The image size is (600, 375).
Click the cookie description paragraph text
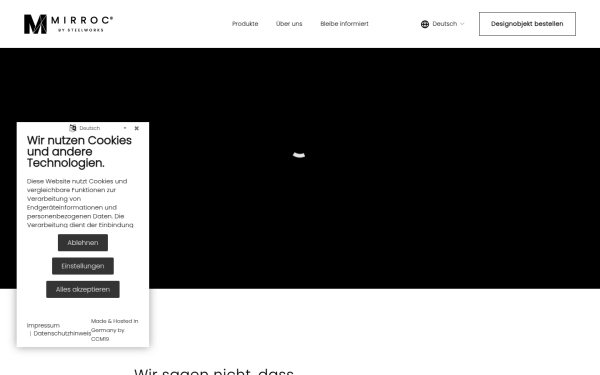pyautogui.click(x=80, y=203)
